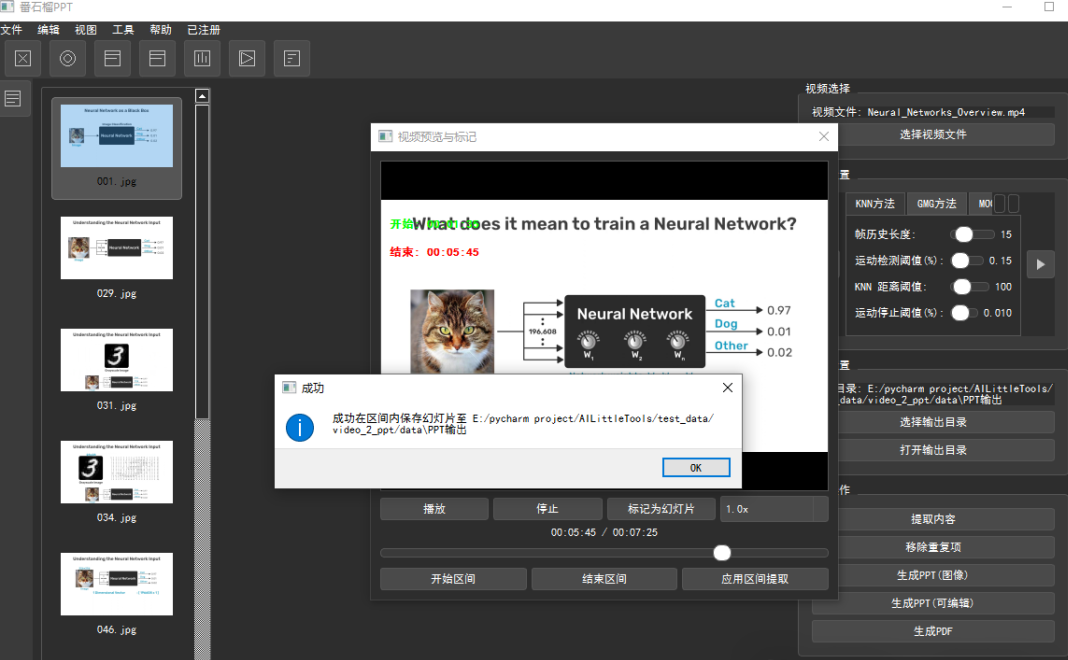Select the 029.jpg slide thumbnail
Image resolution: width=1068 pixels, height=660 pixels.
tap(116, 247)
